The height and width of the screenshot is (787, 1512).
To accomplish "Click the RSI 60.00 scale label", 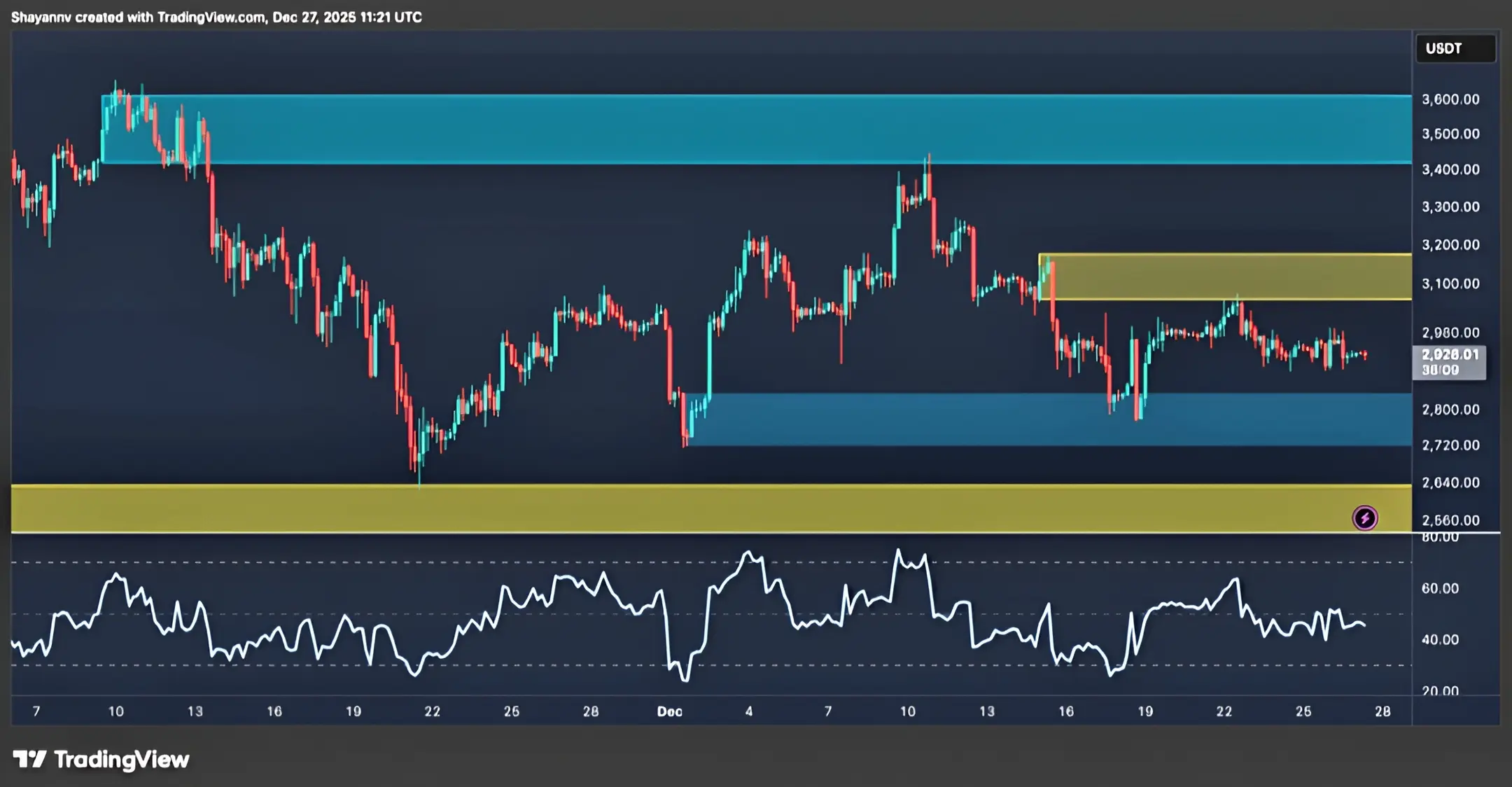I will [1440, 588].
